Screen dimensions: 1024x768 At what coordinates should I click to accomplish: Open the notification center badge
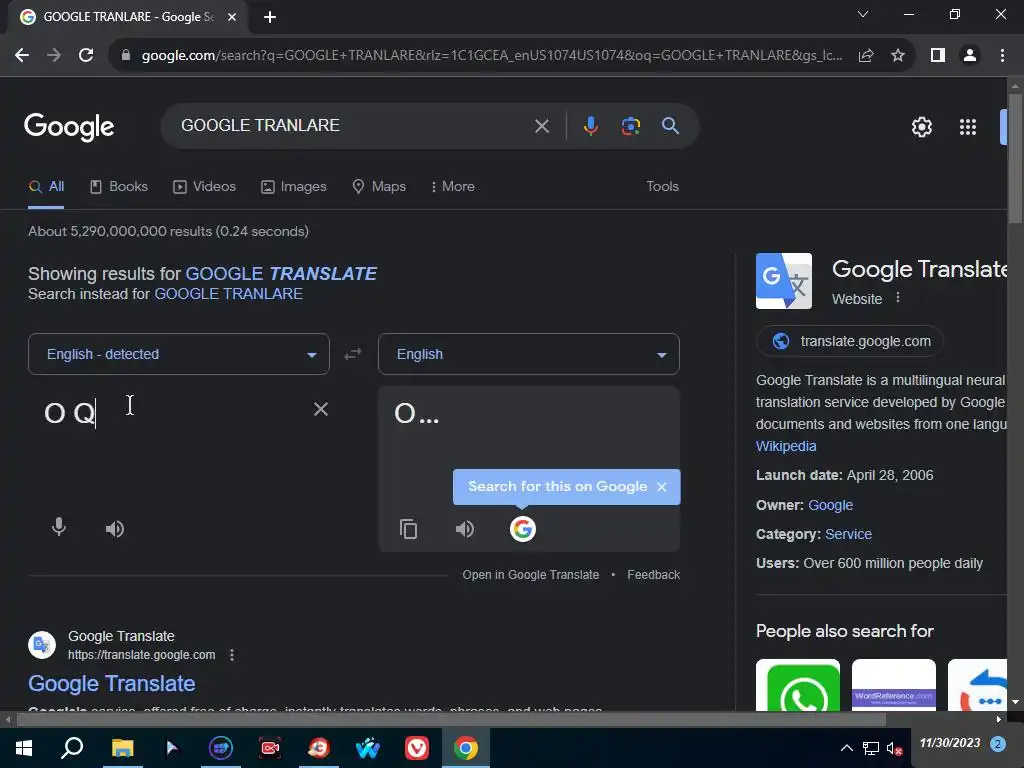click(997, 743)
